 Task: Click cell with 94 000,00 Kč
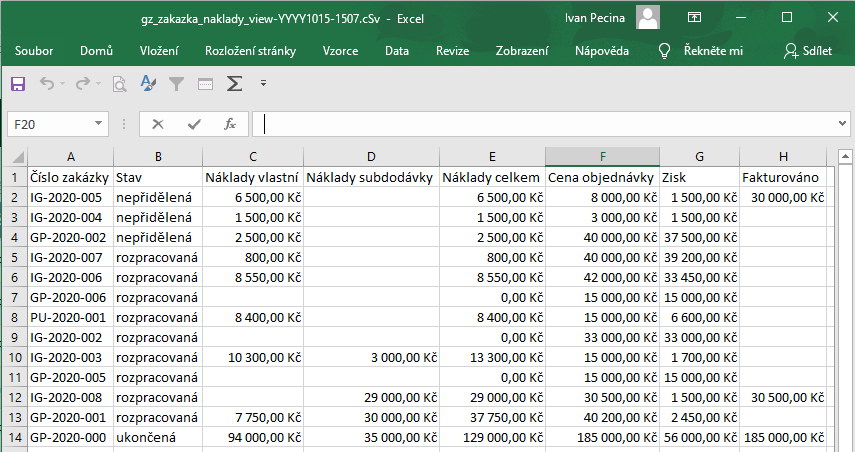tap(253, 437)
